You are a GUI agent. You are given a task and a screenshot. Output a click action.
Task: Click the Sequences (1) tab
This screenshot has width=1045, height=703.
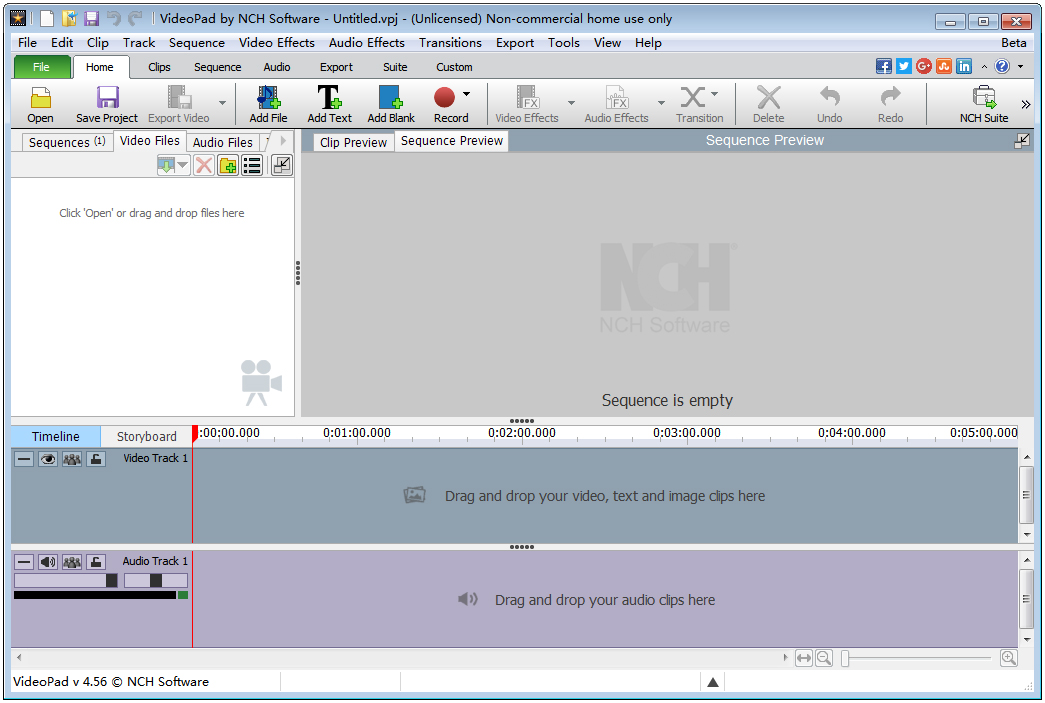coord(67,142)
